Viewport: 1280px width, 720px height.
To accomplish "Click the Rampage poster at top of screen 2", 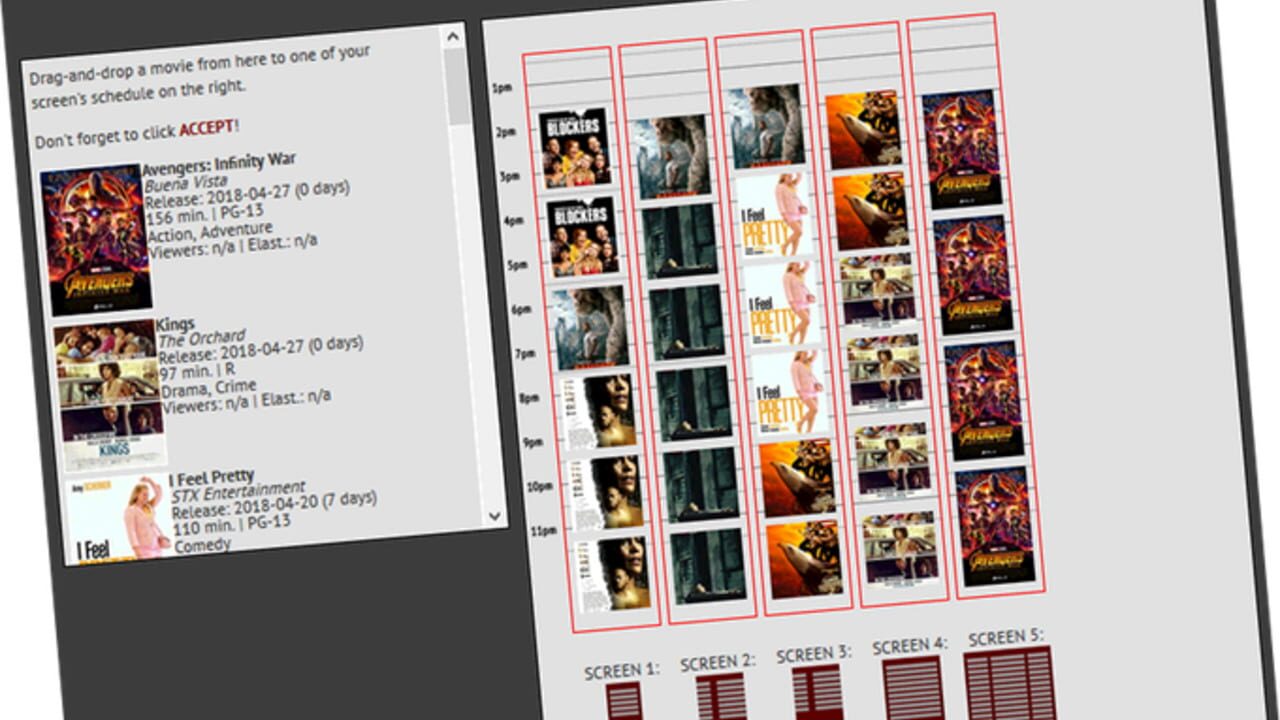I will click(x=671, y=156).
